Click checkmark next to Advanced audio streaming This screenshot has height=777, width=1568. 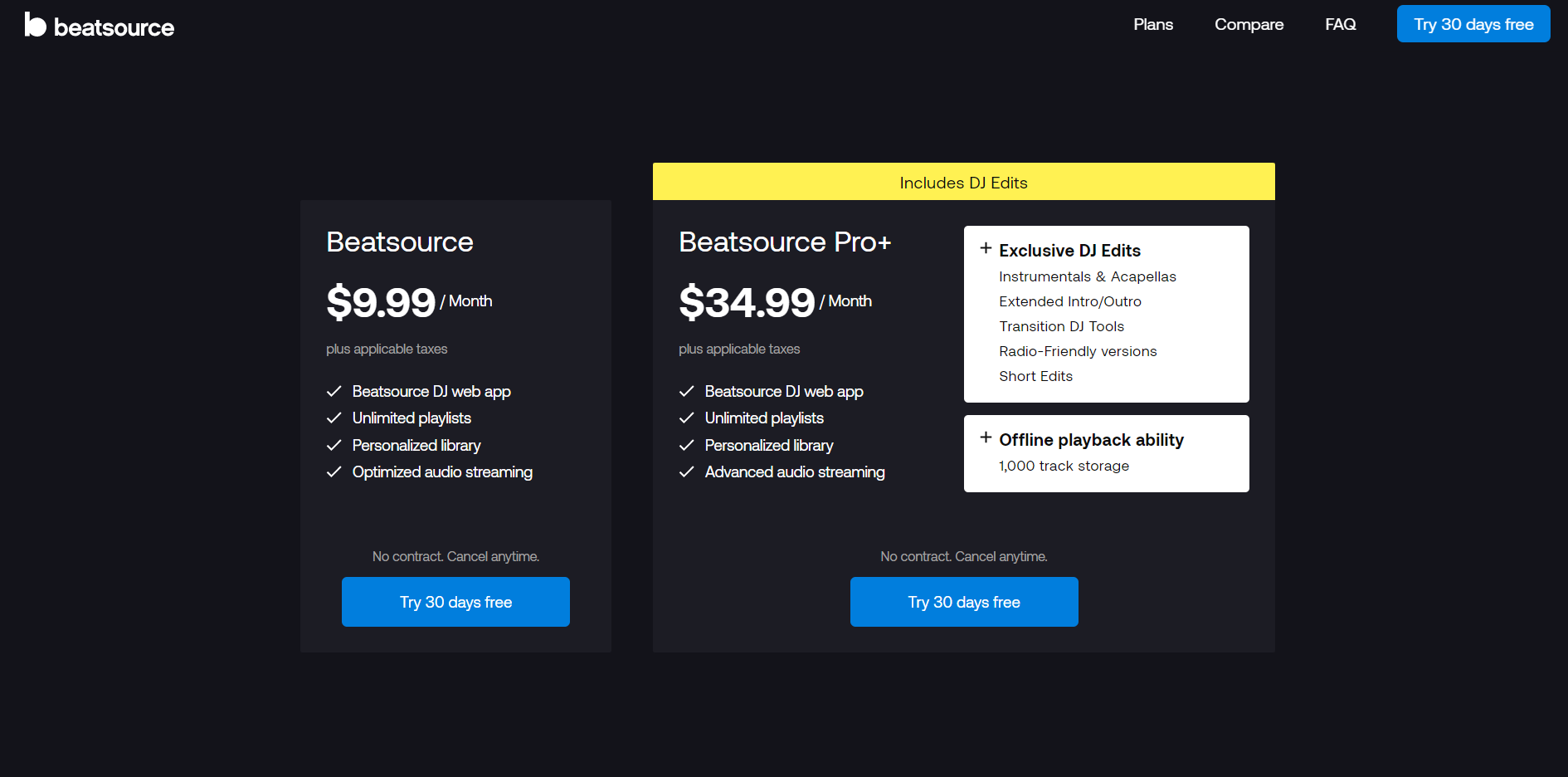[687, 472]
